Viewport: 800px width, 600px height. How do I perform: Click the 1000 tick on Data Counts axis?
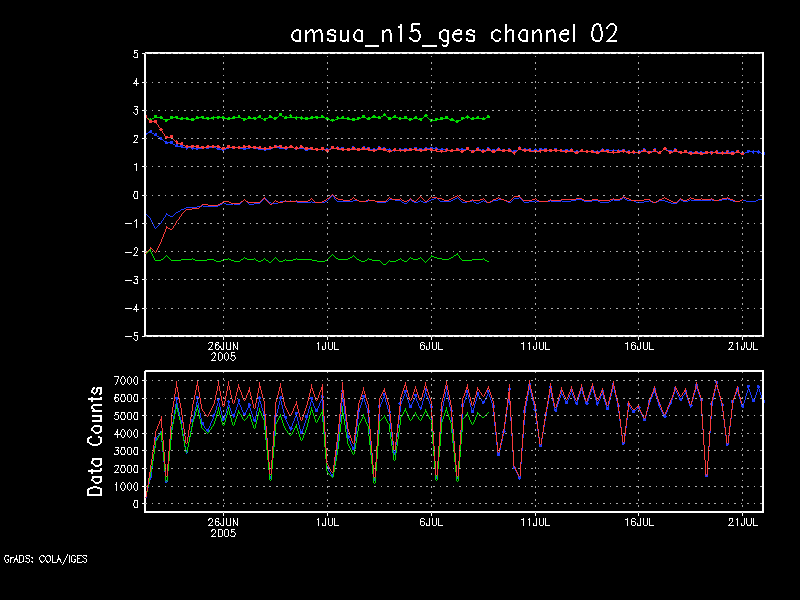tap(126, 487)
